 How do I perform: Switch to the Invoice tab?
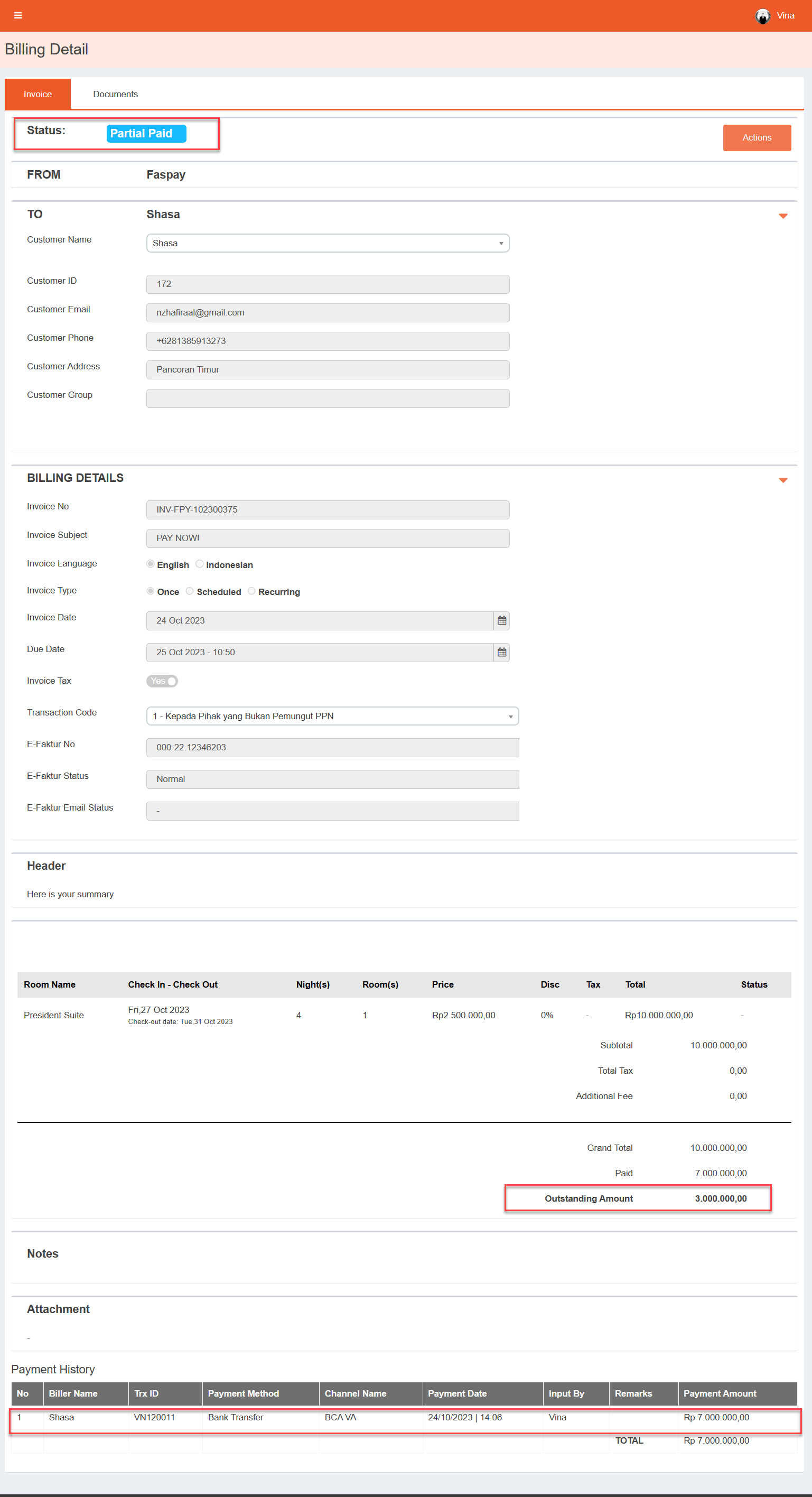pyautogui.click(x=38, y=94)
